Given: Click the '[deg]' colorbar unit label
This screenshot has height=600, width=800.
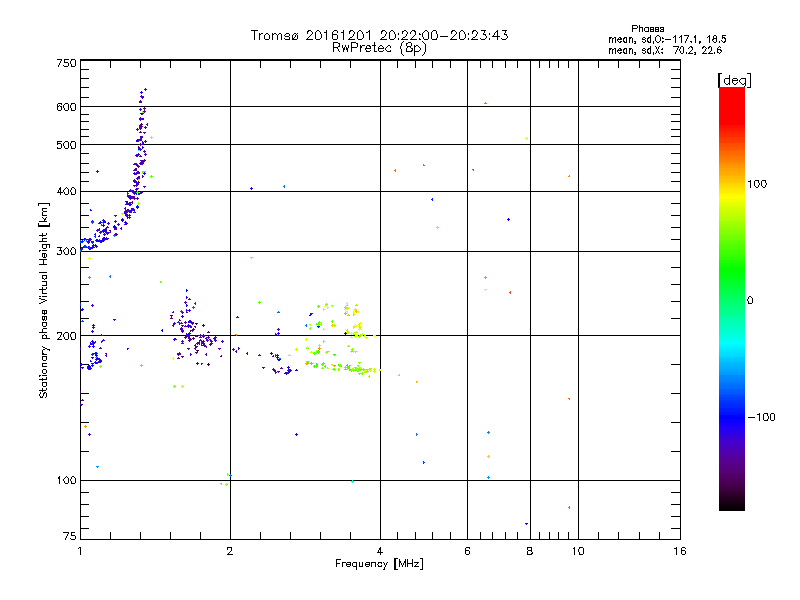Looking at the screenshot, I should point(734,80).
